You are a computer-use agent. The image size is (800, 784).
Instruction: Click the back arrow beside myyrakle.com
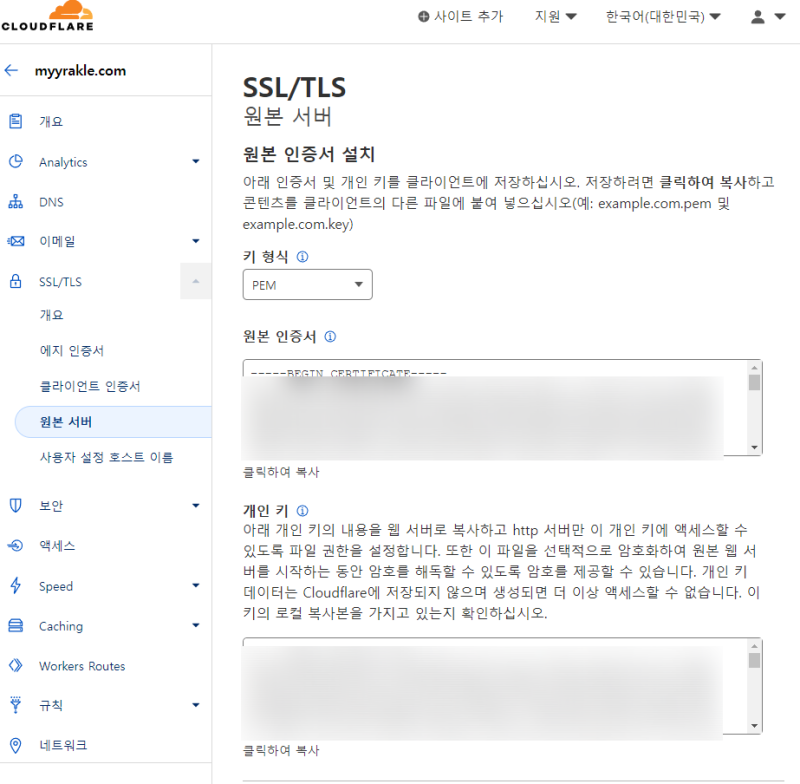click(12, 71)
